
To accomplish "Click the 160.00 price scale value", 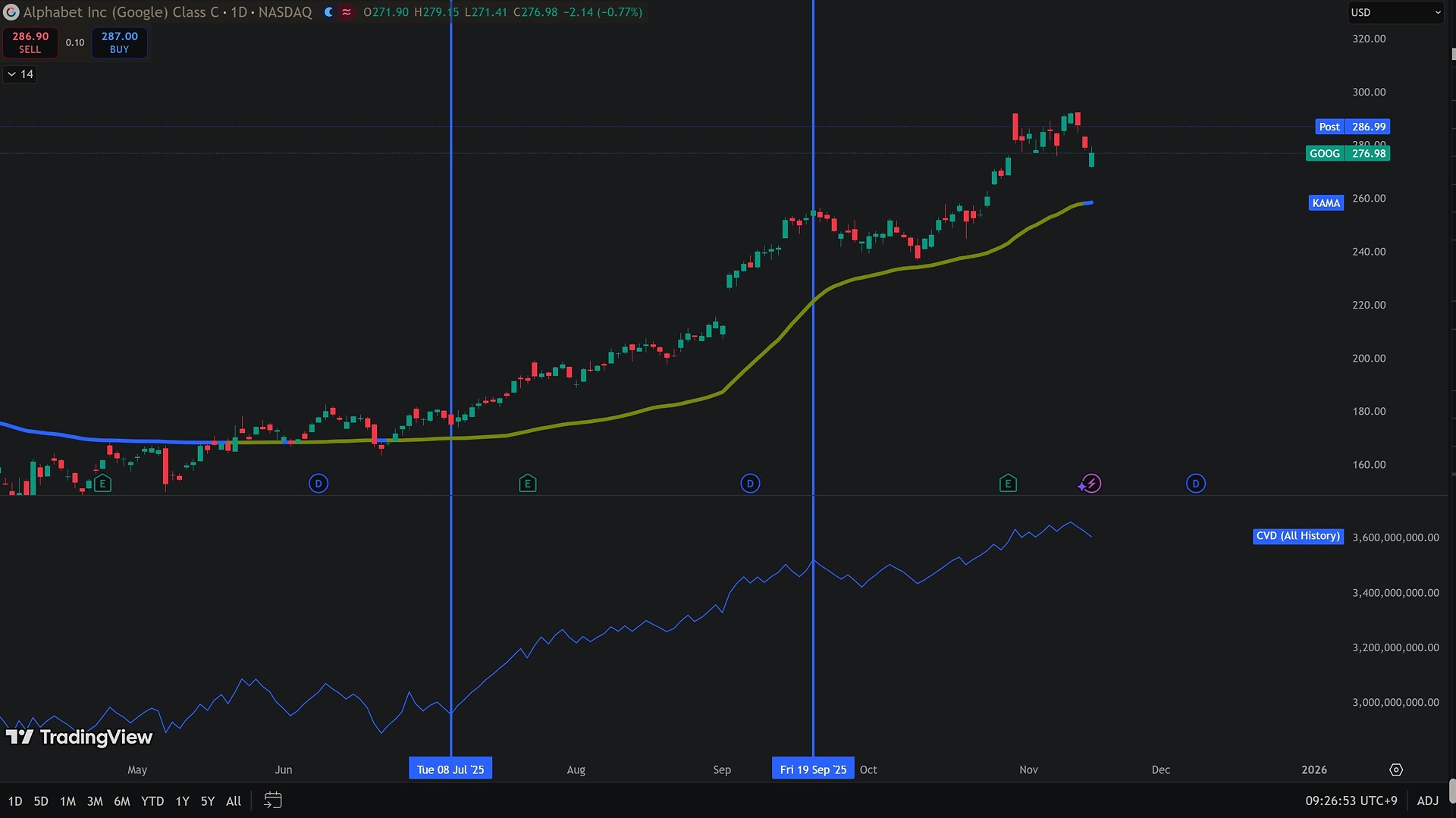I will click(1369, 465).
